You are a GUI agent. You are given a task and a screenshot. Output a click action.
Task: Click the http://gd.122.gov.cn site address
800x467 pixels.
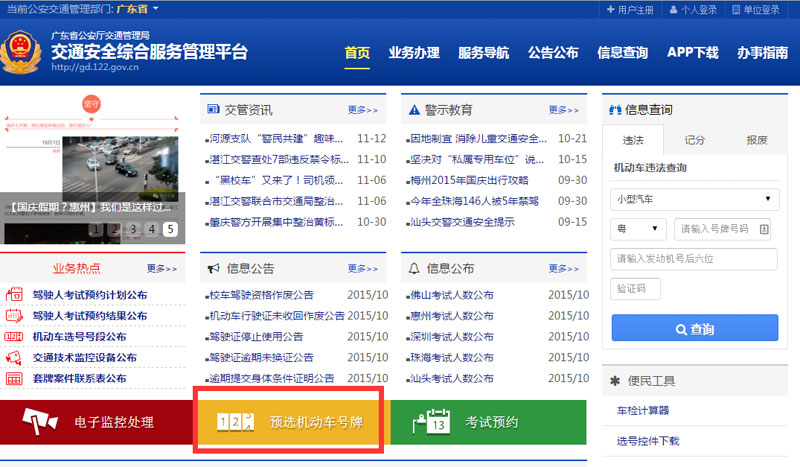pos(95,67)
